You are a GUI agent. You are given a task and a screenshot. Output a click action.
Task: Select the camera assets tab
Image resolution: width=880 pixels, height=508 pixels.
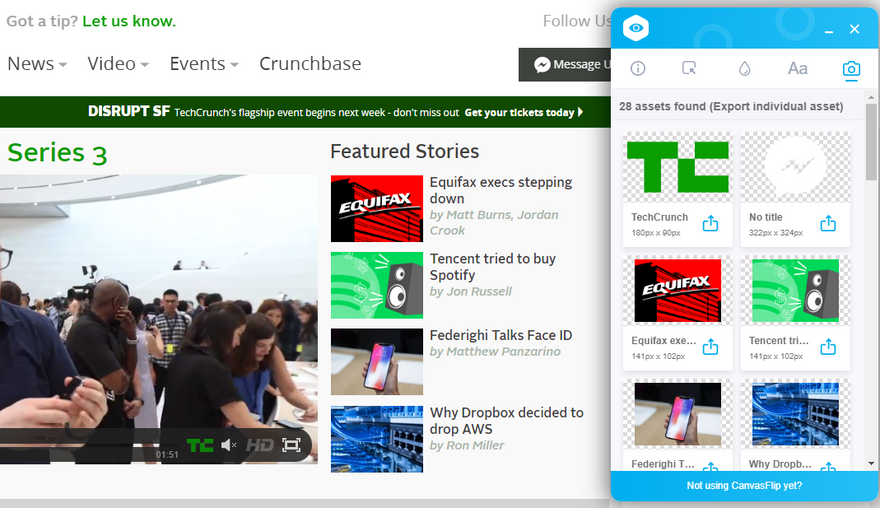851,69
